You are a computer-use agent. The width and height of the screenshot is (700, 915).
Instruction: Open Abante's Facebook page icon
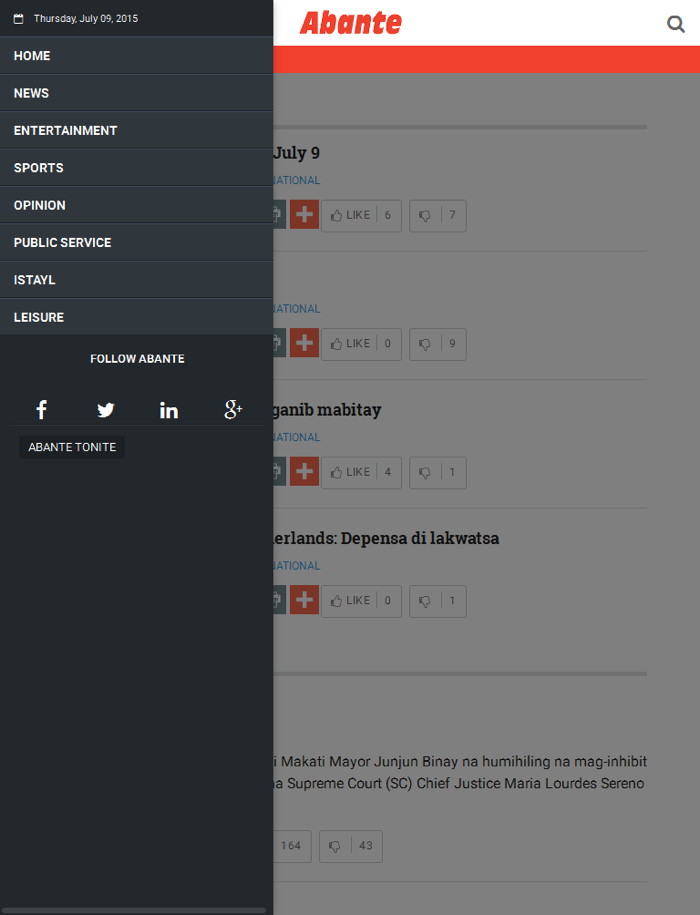coord(41,410)
